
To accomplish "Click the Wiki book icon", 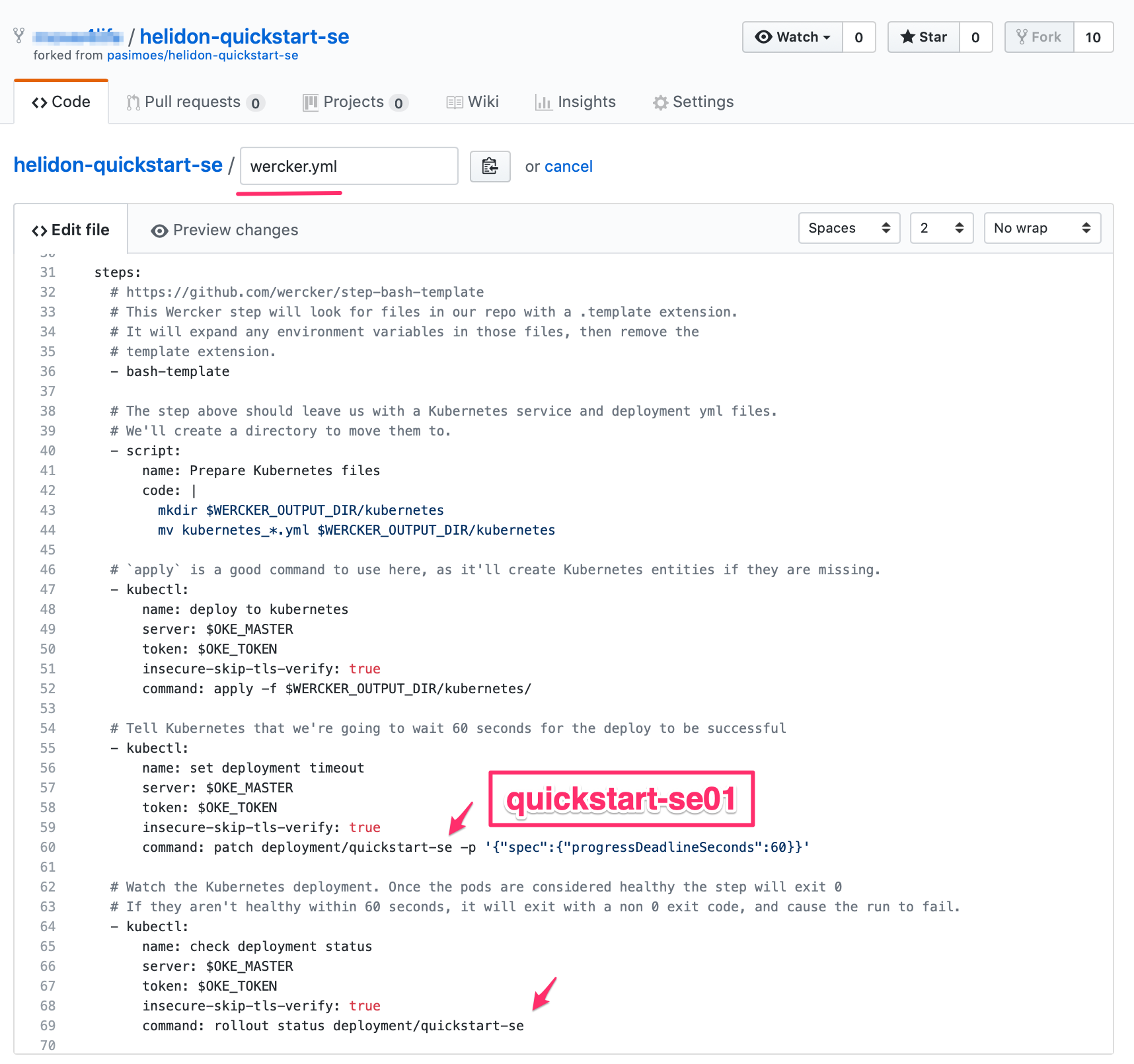I will click(x=455, y=102).
